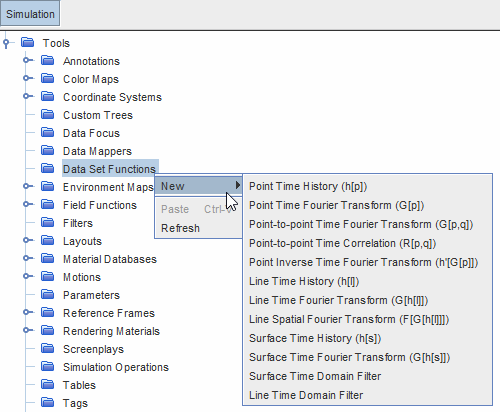500x412 pixels.
Task: Expand the Reference Frames node
Action: click(27, 312)
